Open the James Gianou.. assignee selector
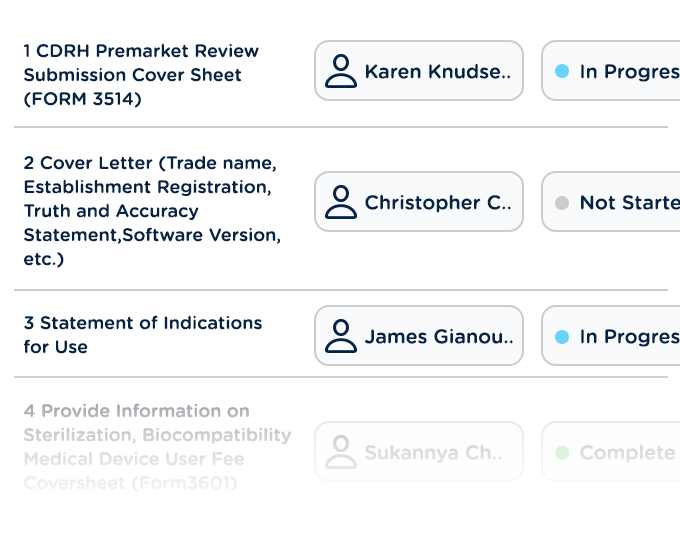 click(419, 336)
